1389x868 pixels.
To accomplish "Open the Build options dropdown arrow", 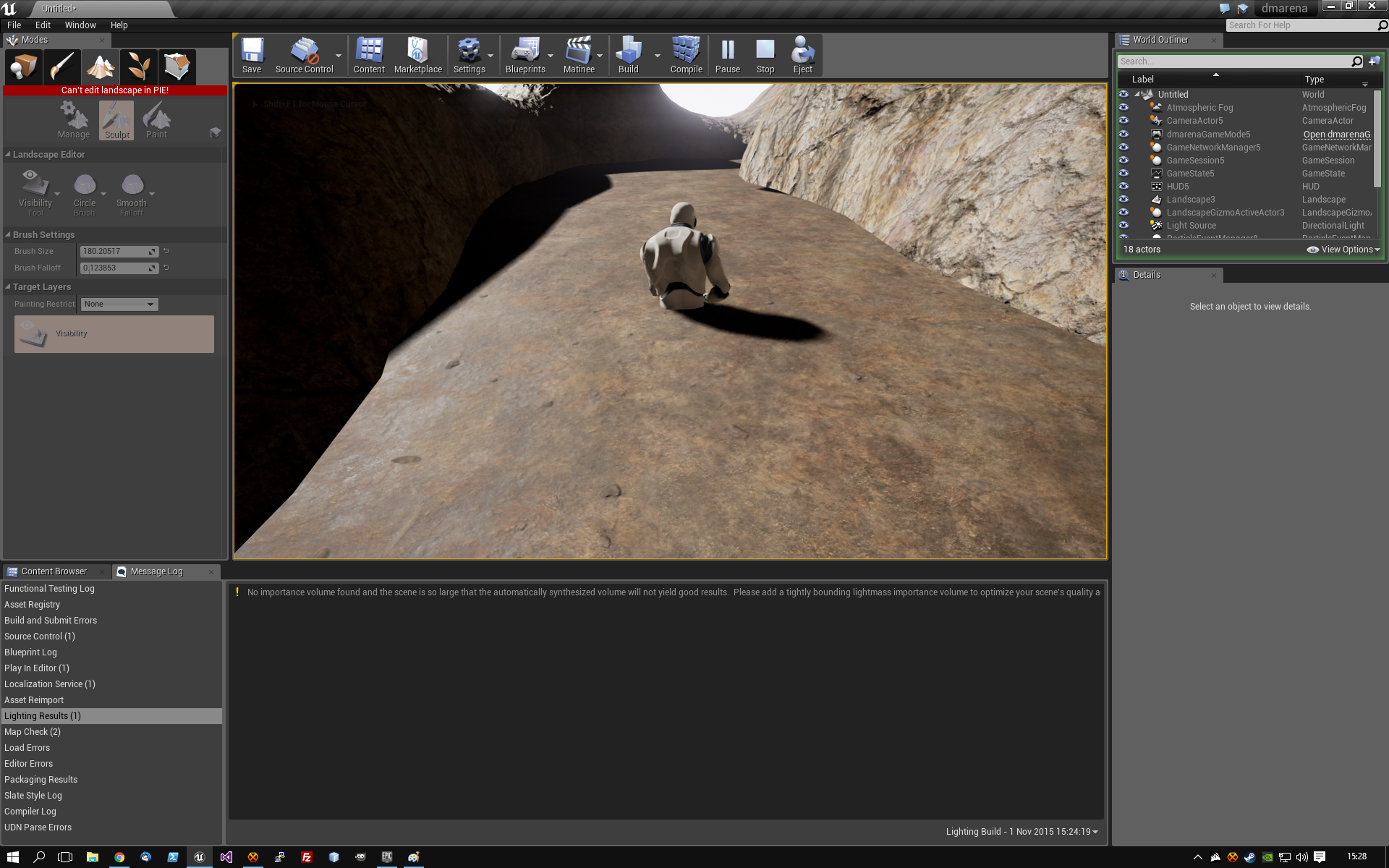I will (x=658, y=56).
